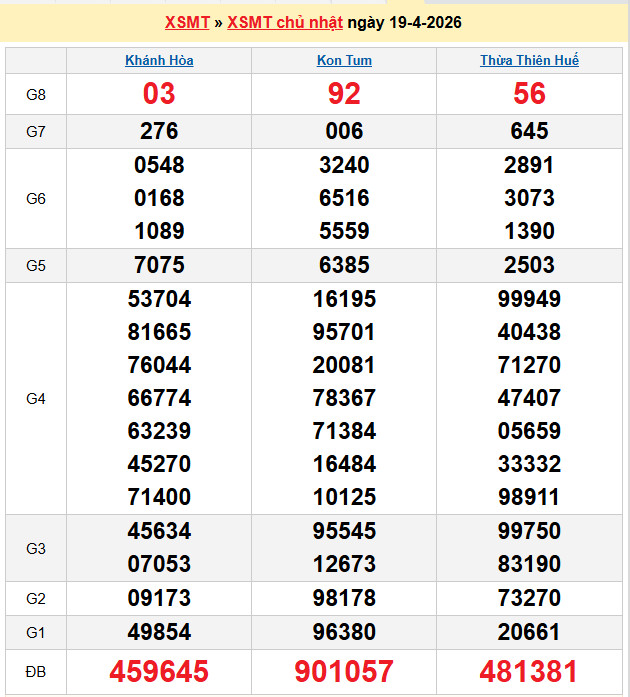Screen dimensions: 630x697
Task: Click the red G8 number 56
Action: point(529,94)
